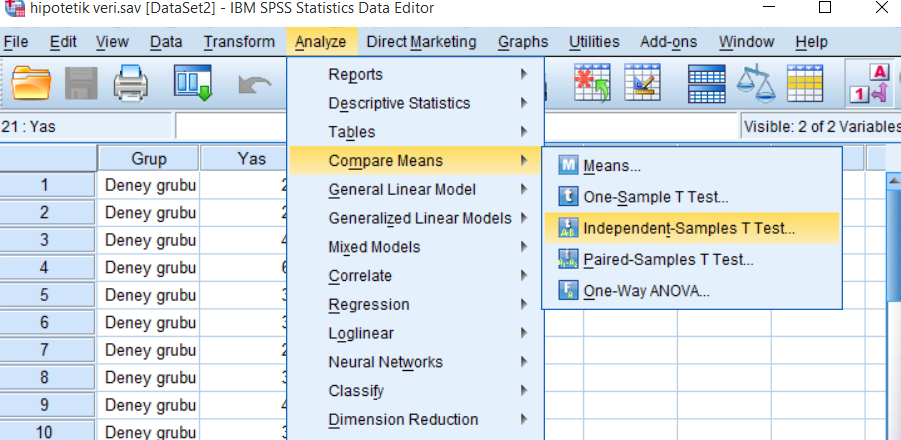
Task: Click the Means icon in submenu
Action: [x=568, y=166]
